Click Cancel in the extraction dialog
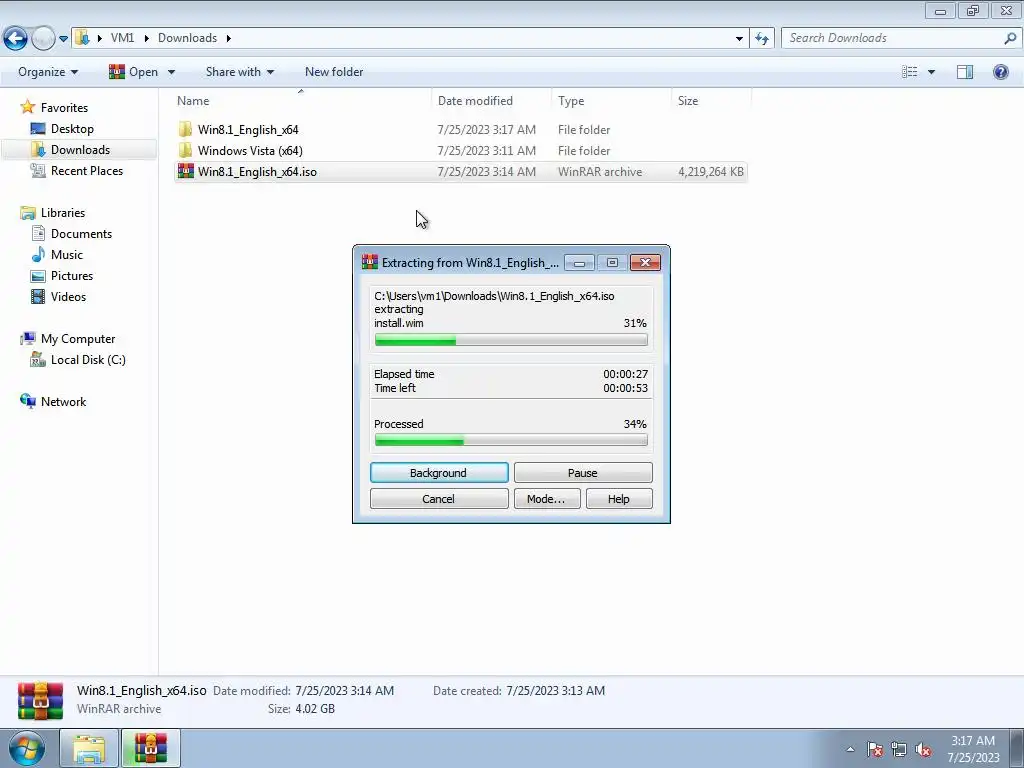The width and height of the screenshot is (1024, 768). click(439, 499)
